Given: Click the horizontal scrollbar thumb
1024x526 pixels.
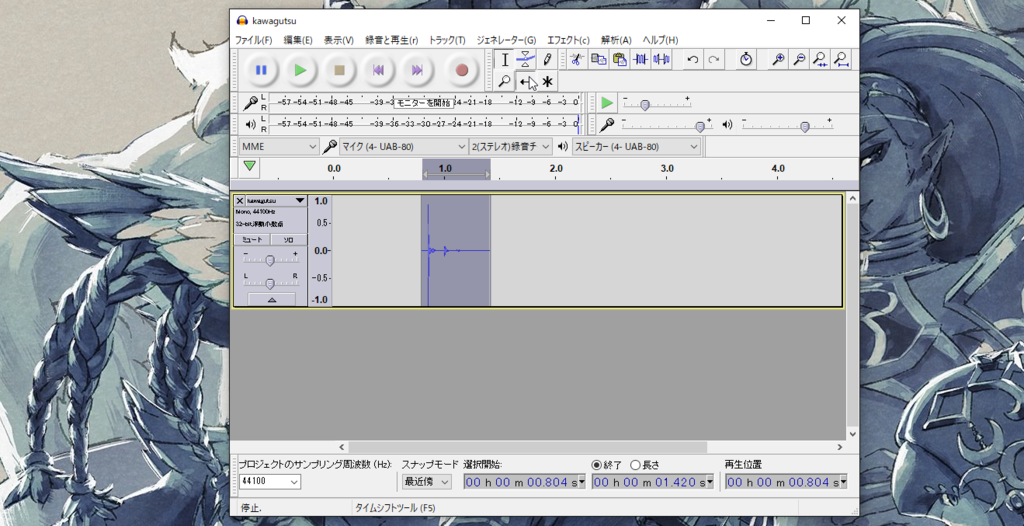Looking at the screenshot, I should 527,447.
